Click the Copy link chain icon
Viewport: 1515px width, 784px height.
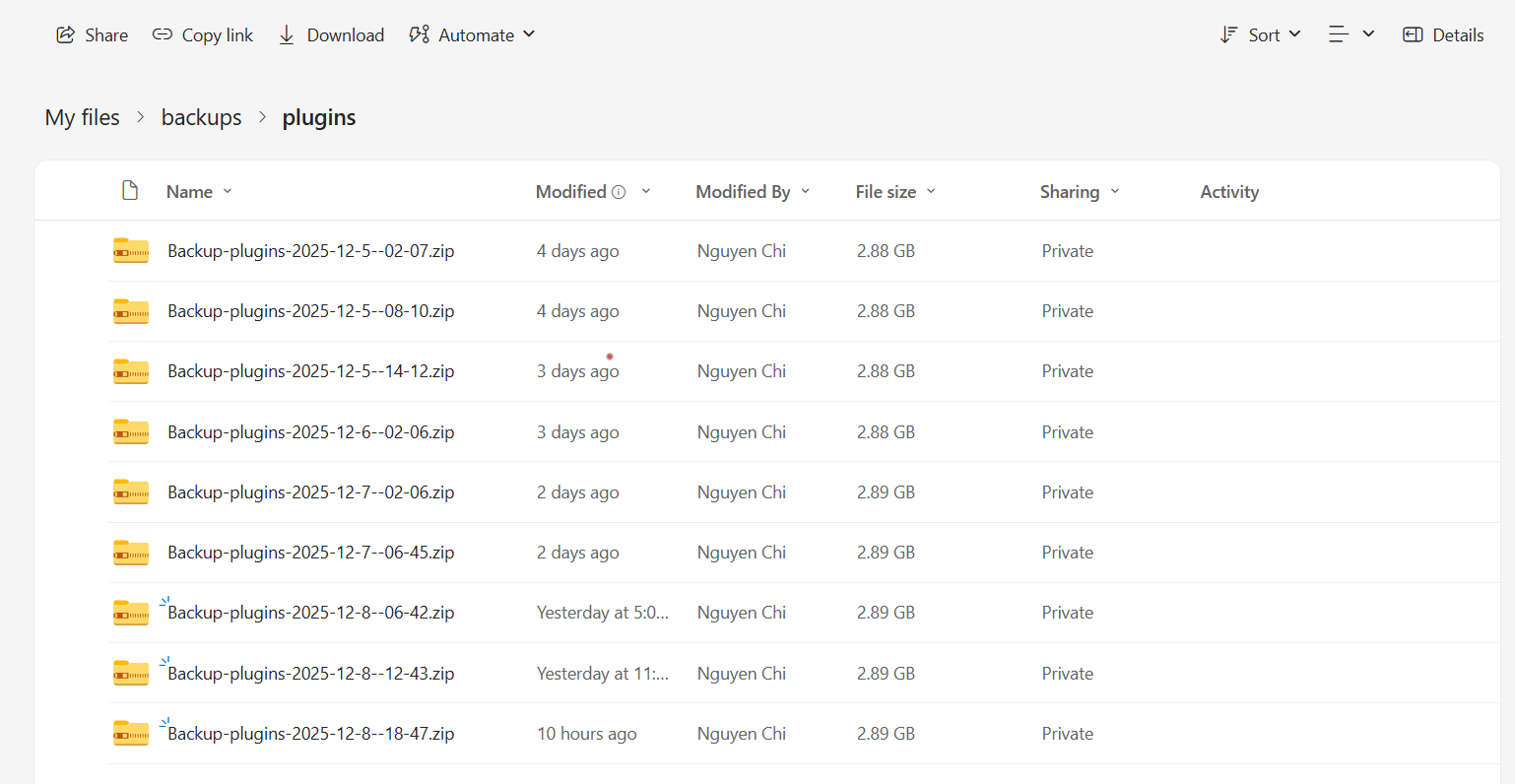[x=163, y=35]
